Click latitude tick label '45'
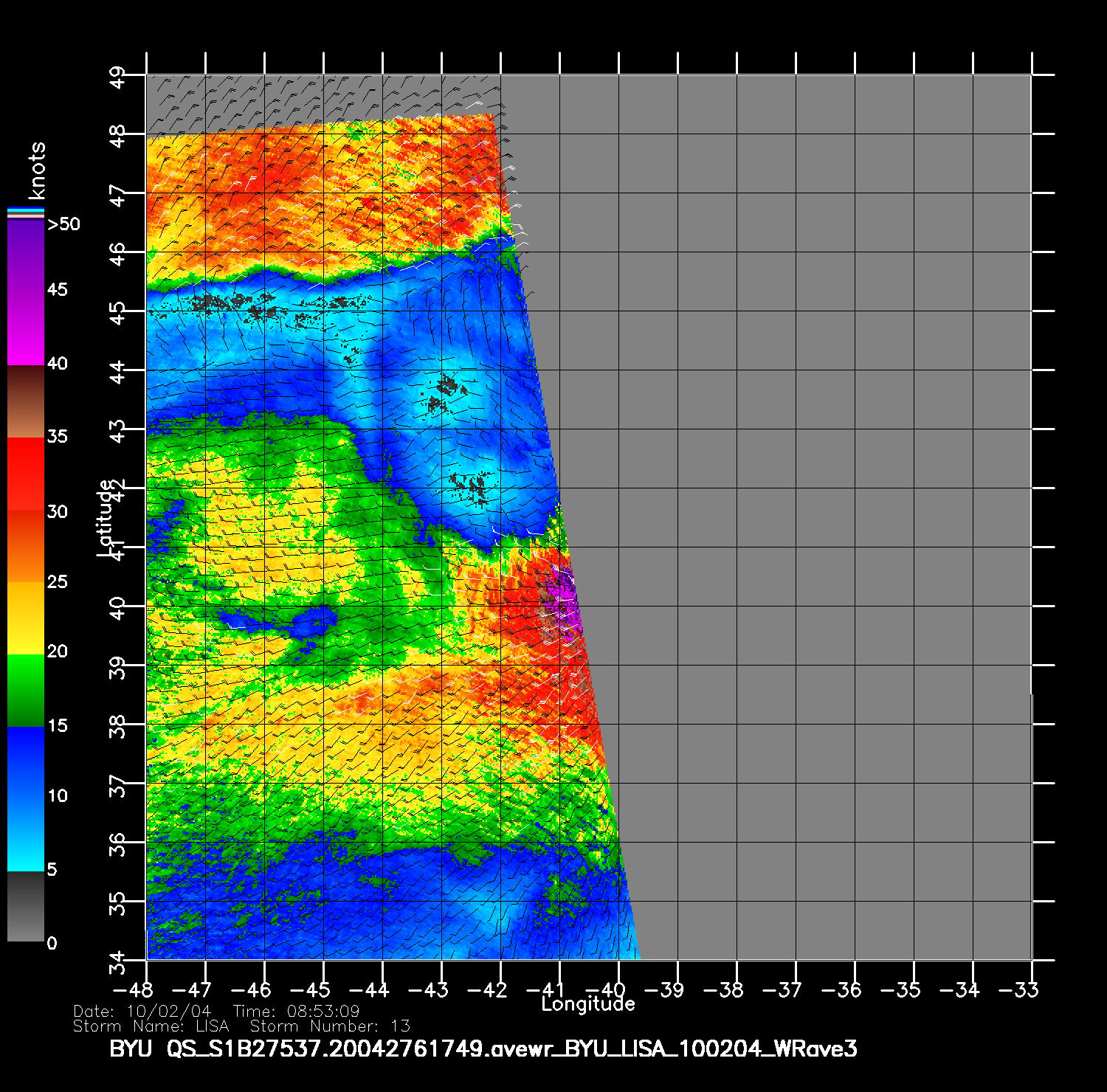 coord(117,314)
